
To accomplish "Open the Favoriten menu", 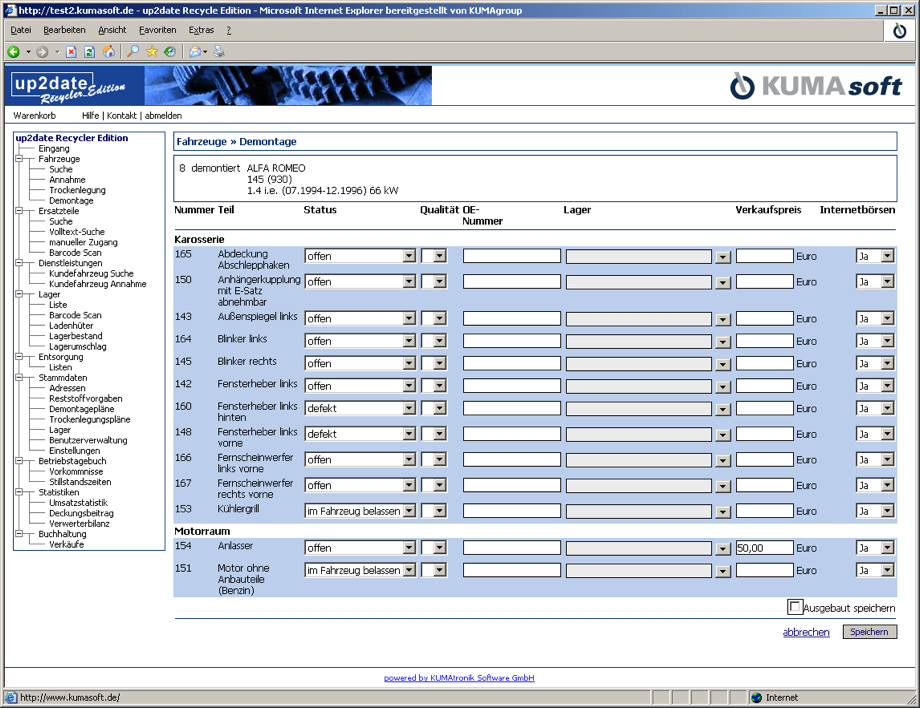I will coord(157,30).
